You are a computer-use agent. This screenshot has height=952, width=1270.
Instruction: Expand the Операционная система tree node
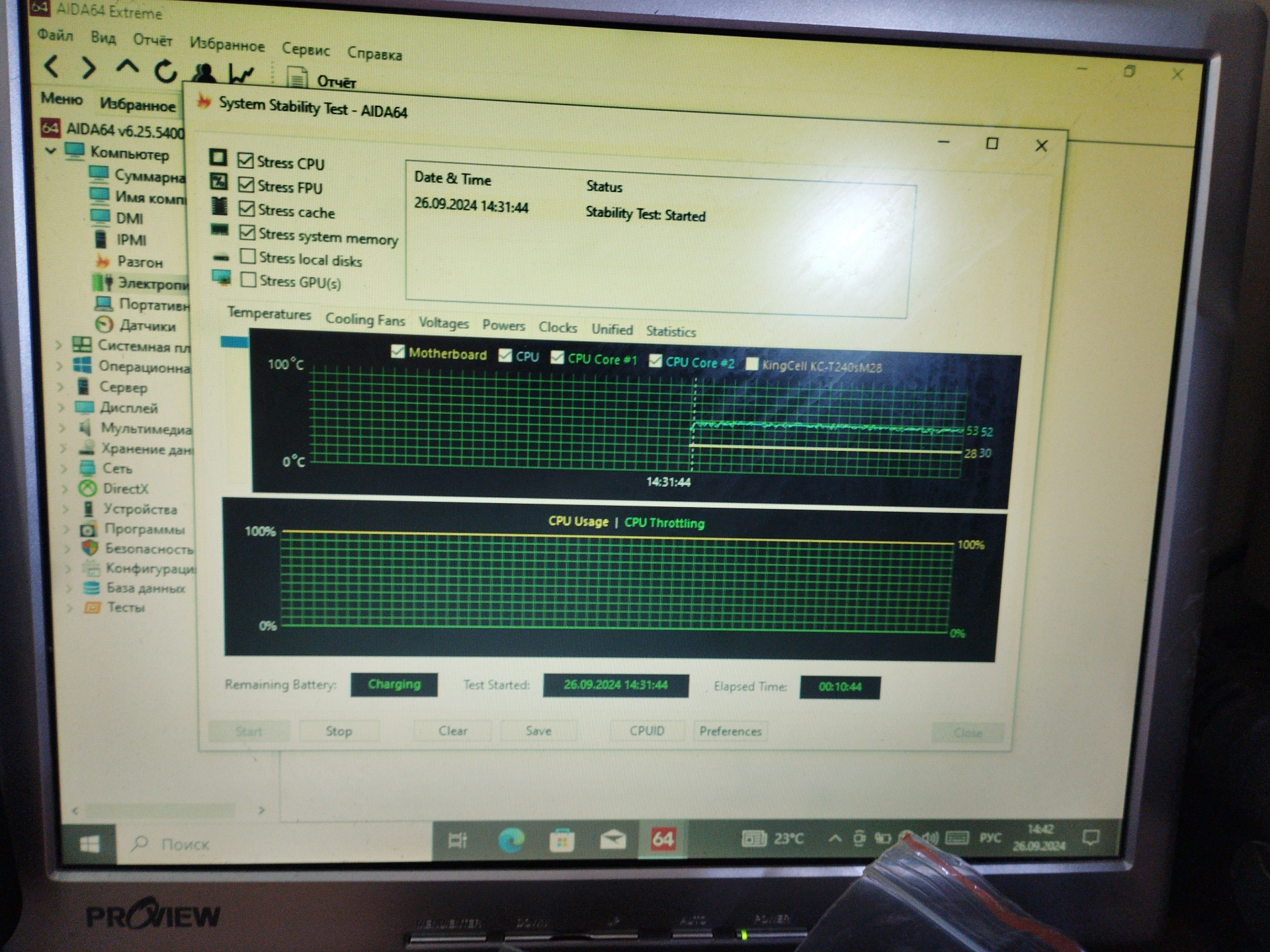[59, 365]
